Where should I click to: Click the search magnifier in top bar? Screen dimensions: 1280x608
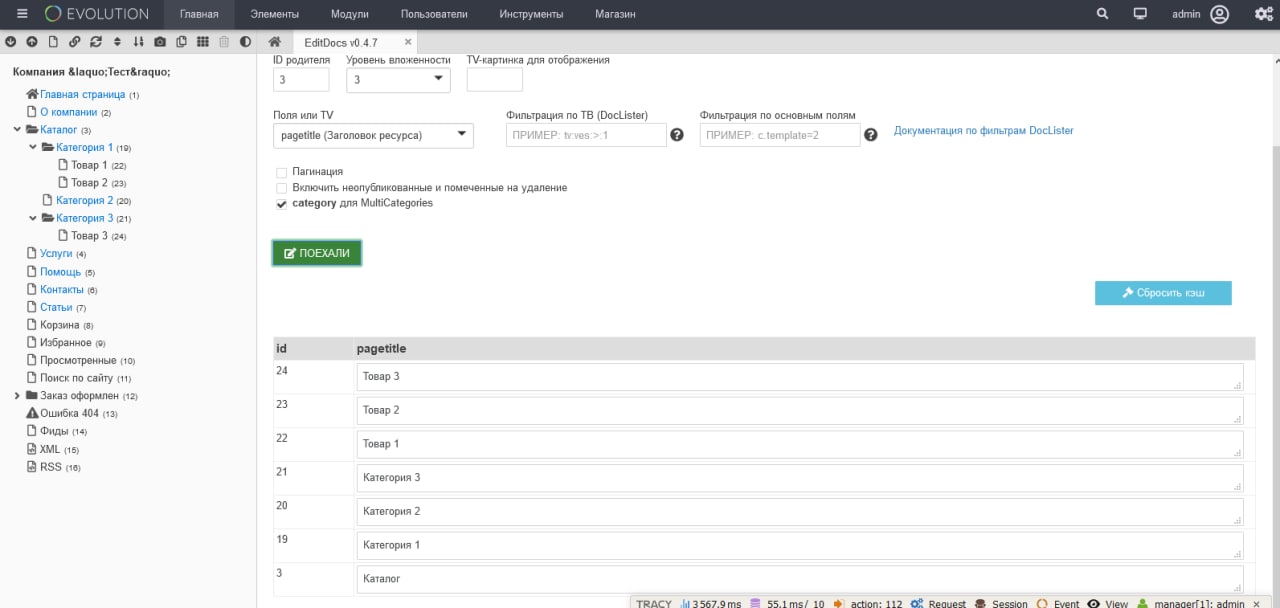[1102, 14]
